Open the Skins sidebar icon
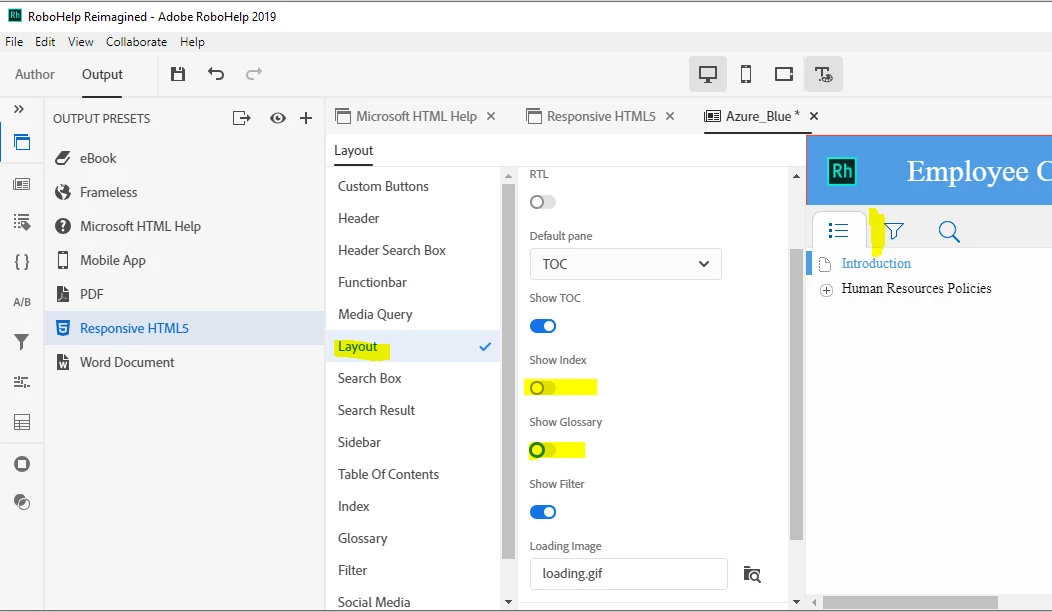The height and width of the screenshot is (612, 1052). (x=21, y=184)
